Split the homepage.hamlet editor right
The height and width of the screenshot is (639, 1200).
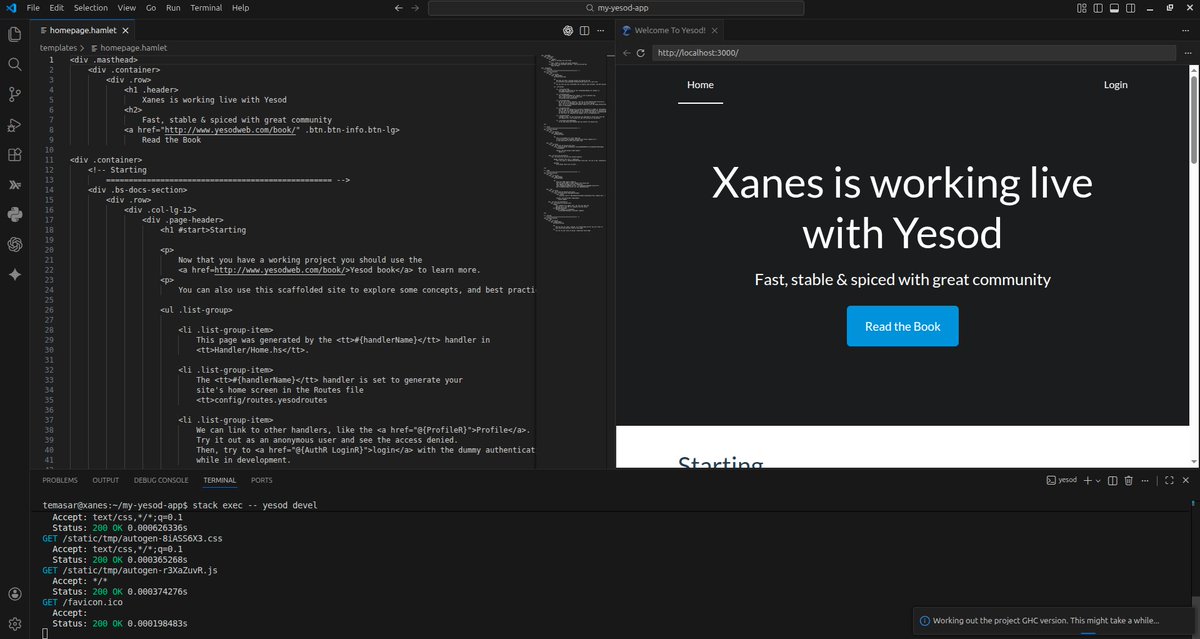click(583, 31)
